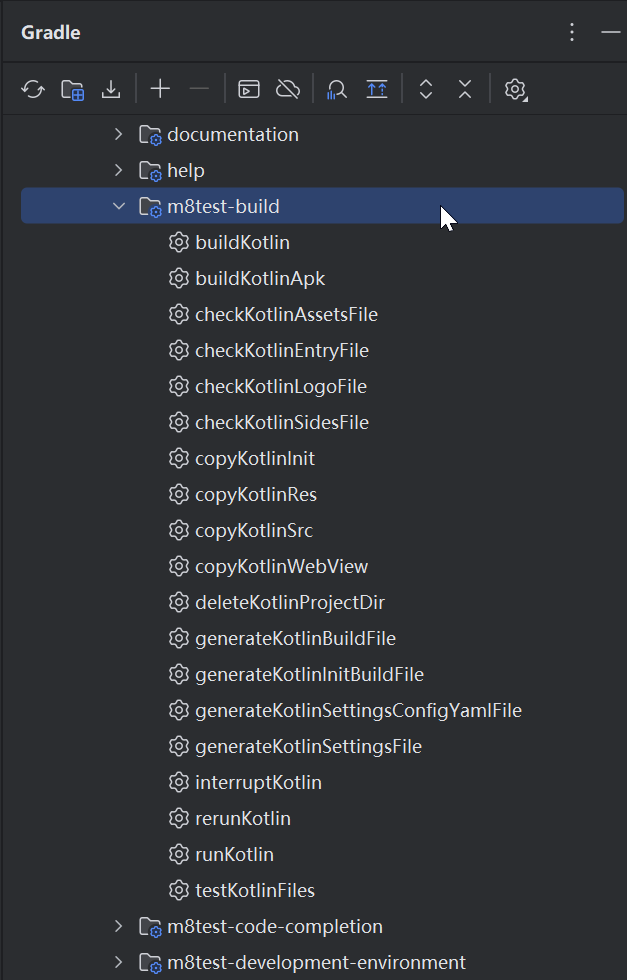
Task: Toggle the Select Opened File icon
Action: [x=377, y=90]
